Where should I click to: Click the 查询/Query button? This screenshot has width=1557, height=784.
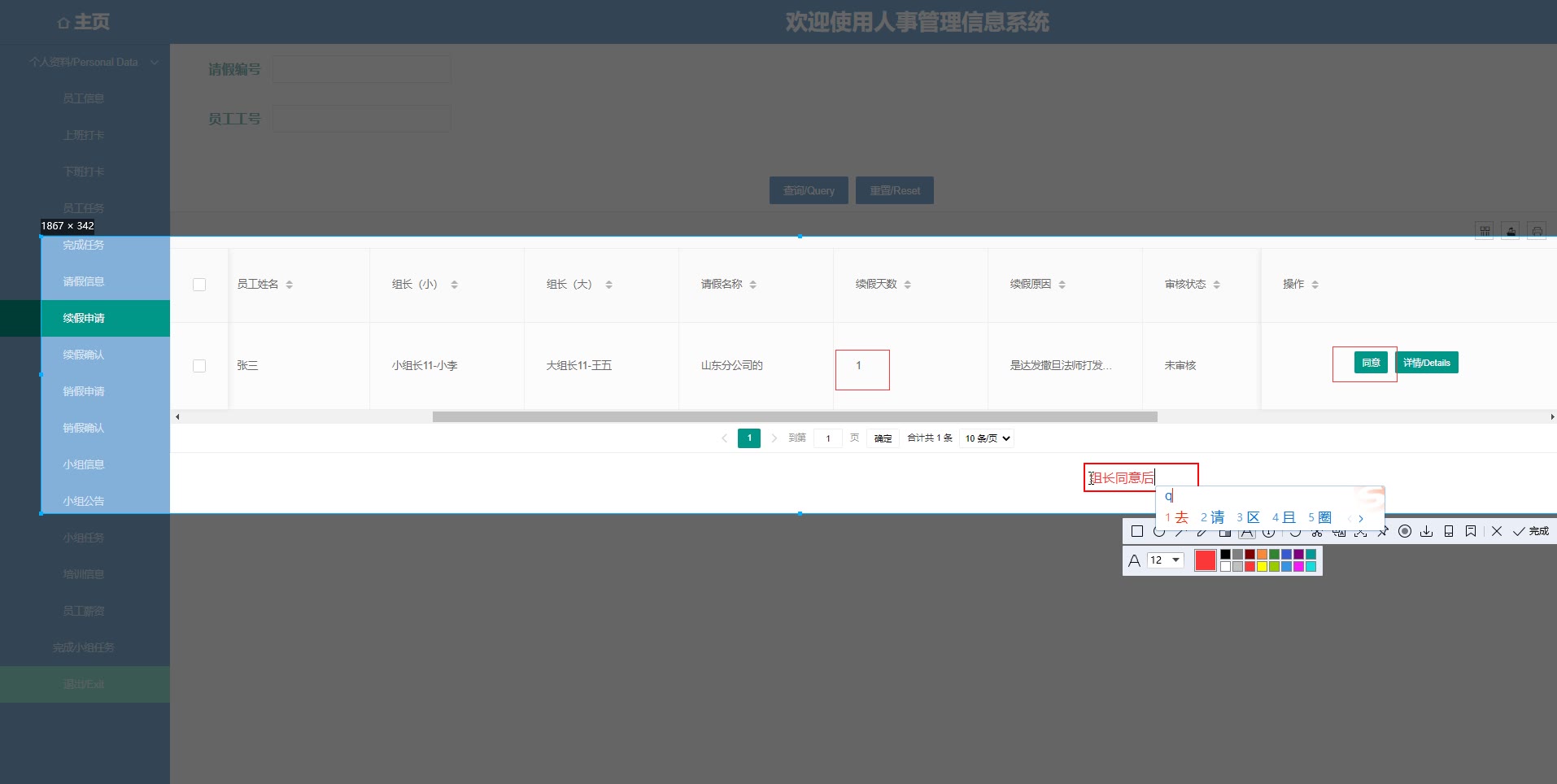(x=809, y=190)
